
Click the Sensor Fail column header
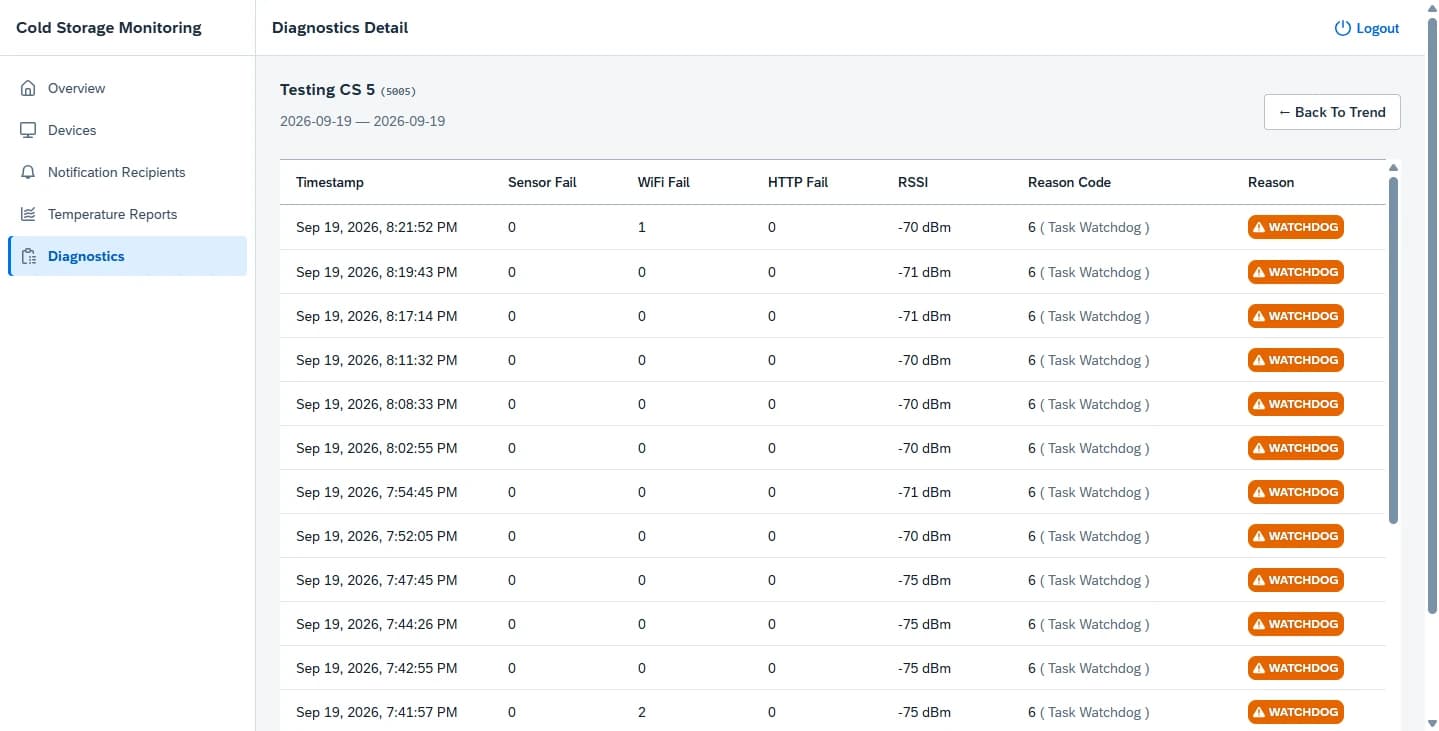(542, 182)
